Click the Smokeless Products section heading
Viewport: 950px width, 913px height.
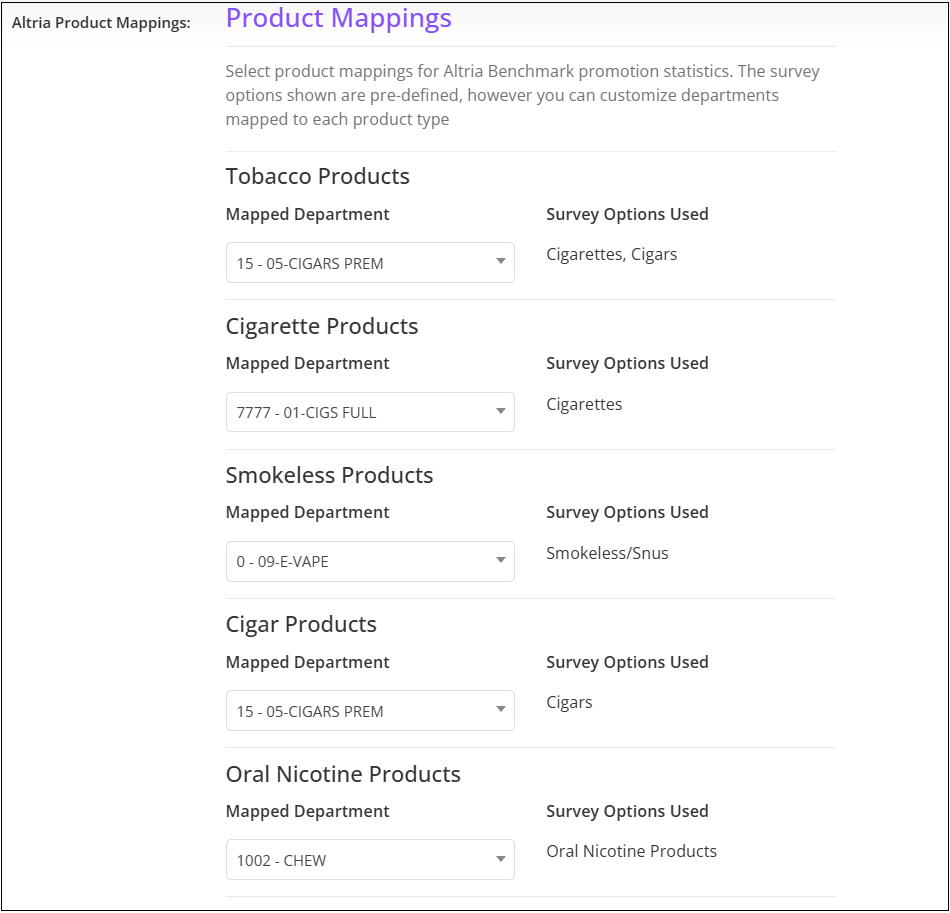(x=329, y=475)
